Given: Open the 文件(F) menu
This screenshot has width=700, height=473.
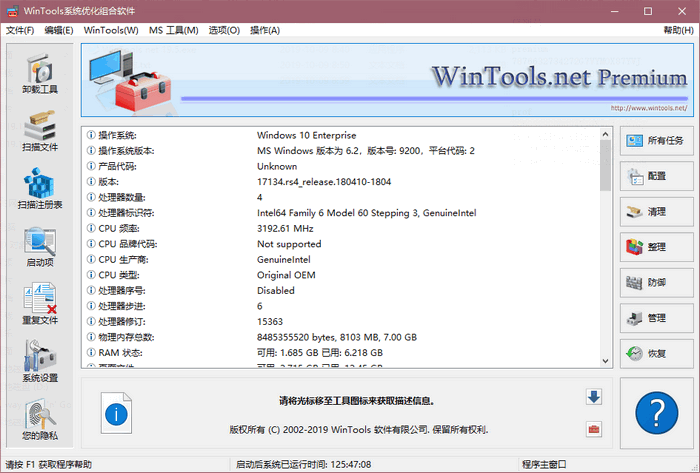Looking at the screenshot, I should [x=20, y=30].
